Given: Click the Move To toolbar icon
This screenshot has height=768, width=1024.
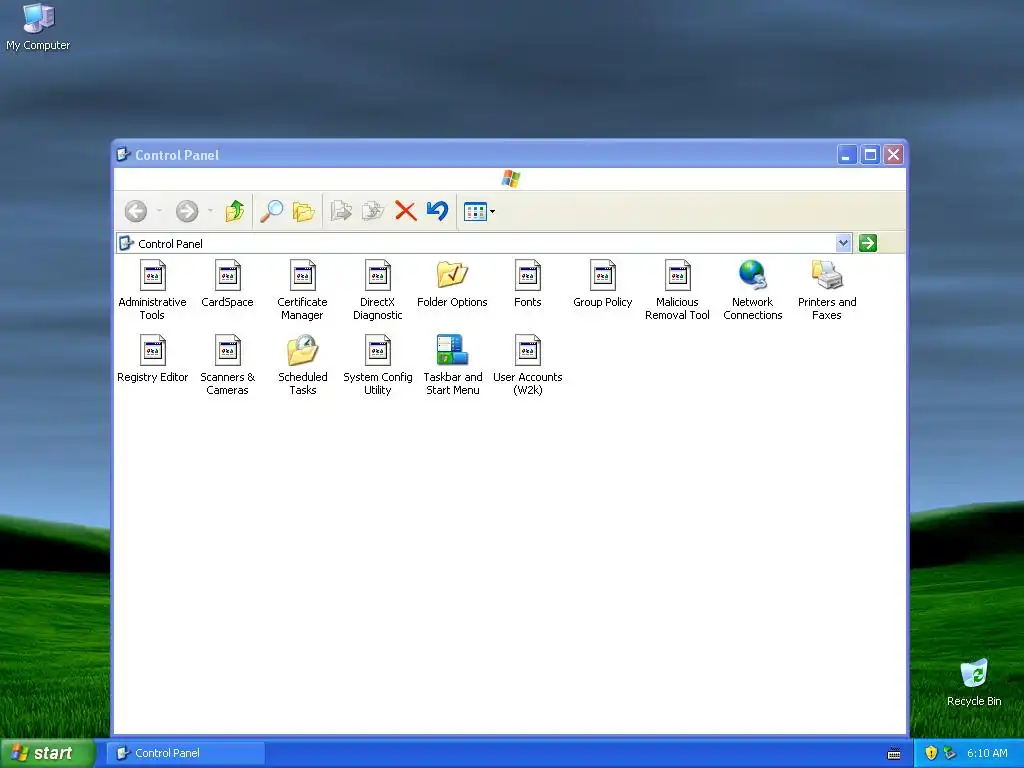Looking at the screenshot, I should [x=341, y=211].
